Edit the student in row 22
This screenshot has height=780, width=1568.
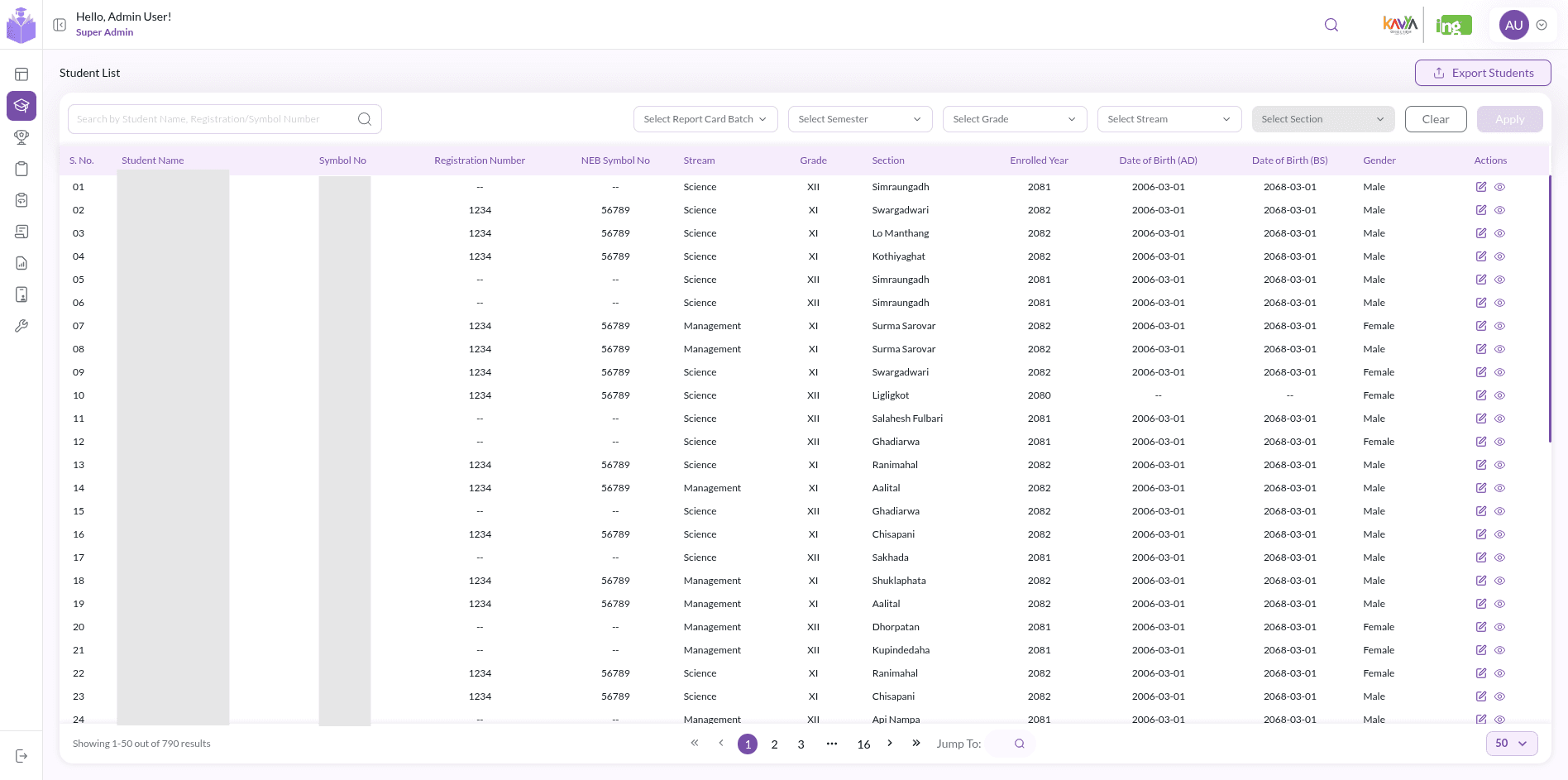pyautogui.click(x=1481, y=673)
